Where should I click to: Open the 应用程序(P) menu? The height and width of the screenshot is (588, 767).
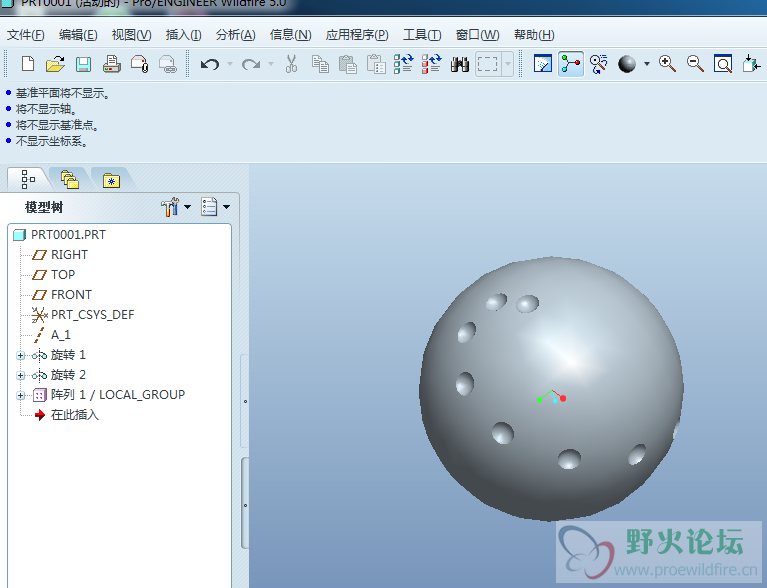(x=357, y=35)
